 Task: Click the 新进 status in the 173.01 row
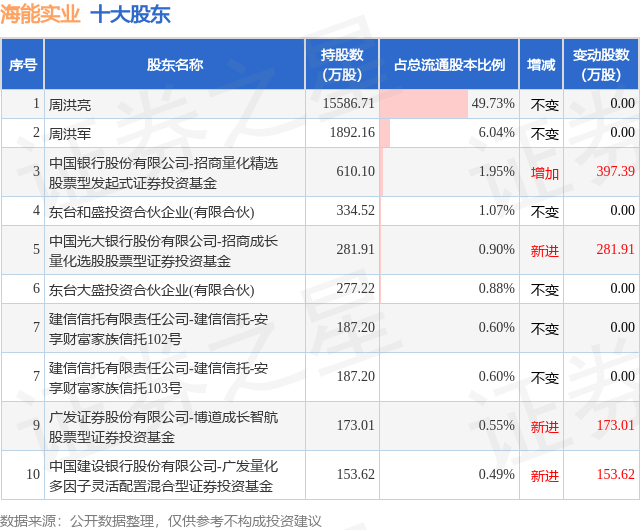[544, 427]
